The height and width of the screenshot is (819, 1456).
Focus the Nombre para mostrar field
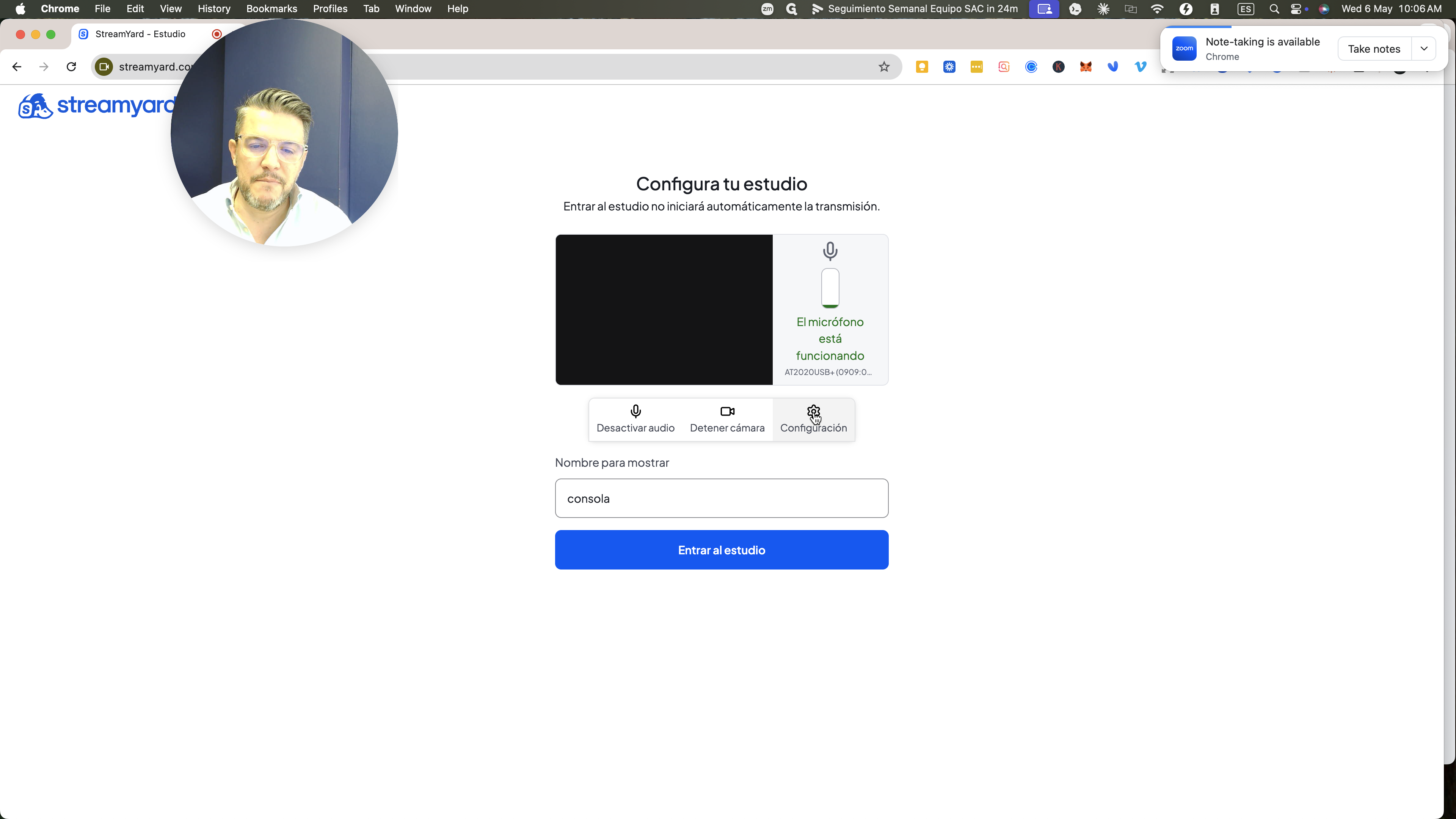click(721, 499)
